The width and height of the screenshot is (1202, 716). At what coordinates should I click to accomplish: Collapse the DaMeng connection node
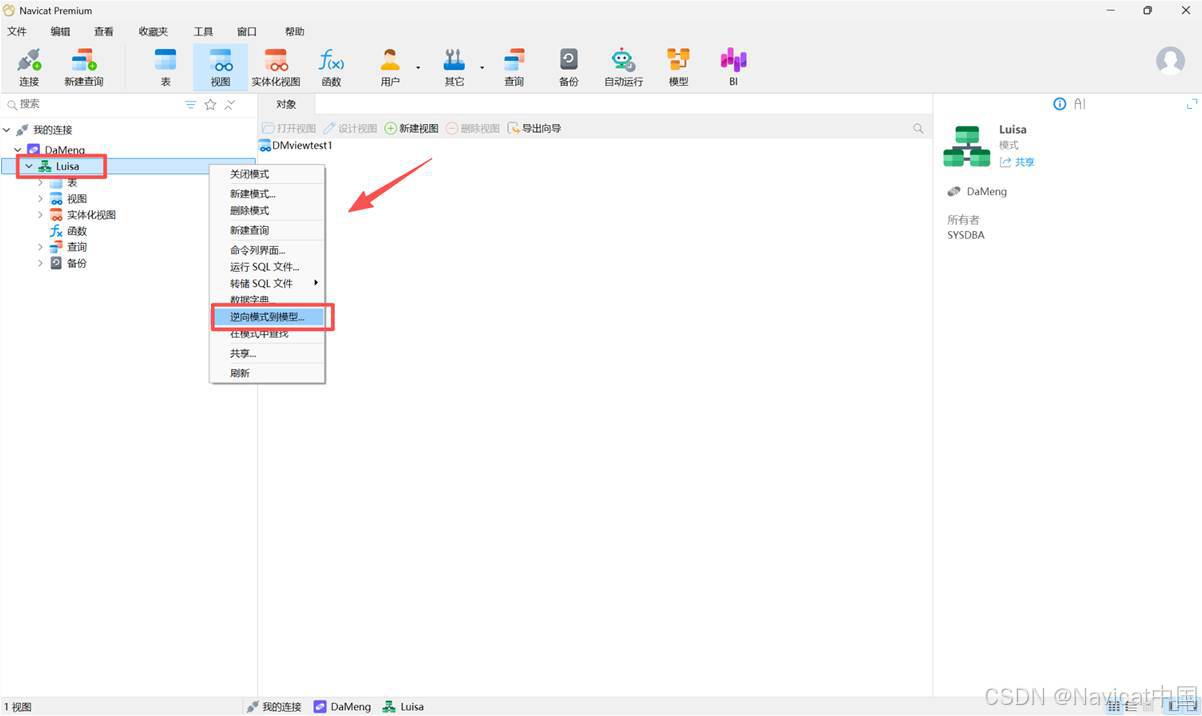pos(18,150)
